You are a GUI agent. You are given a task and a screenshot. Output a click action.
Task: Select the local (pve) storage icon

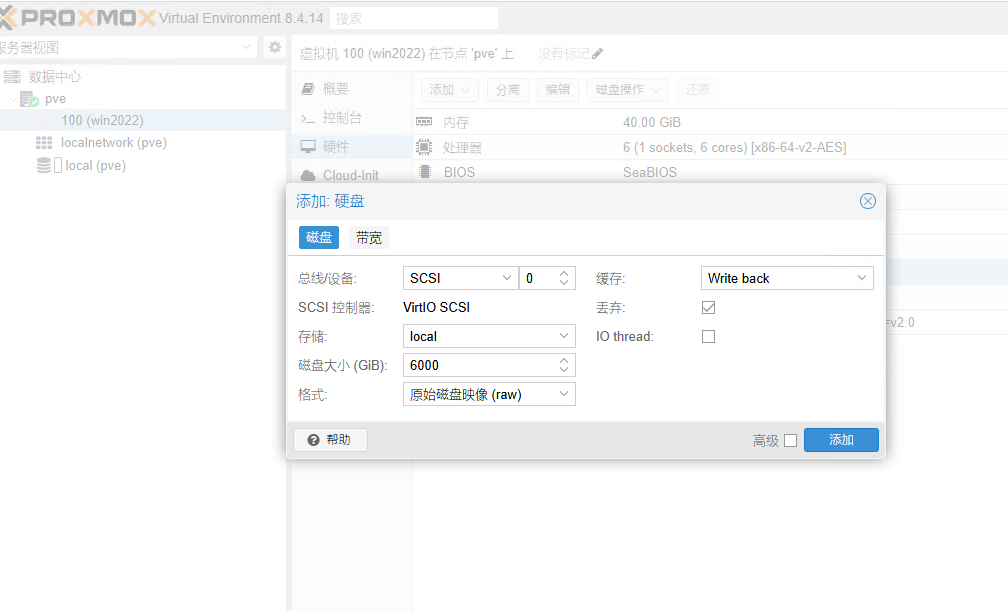(44, 166)
